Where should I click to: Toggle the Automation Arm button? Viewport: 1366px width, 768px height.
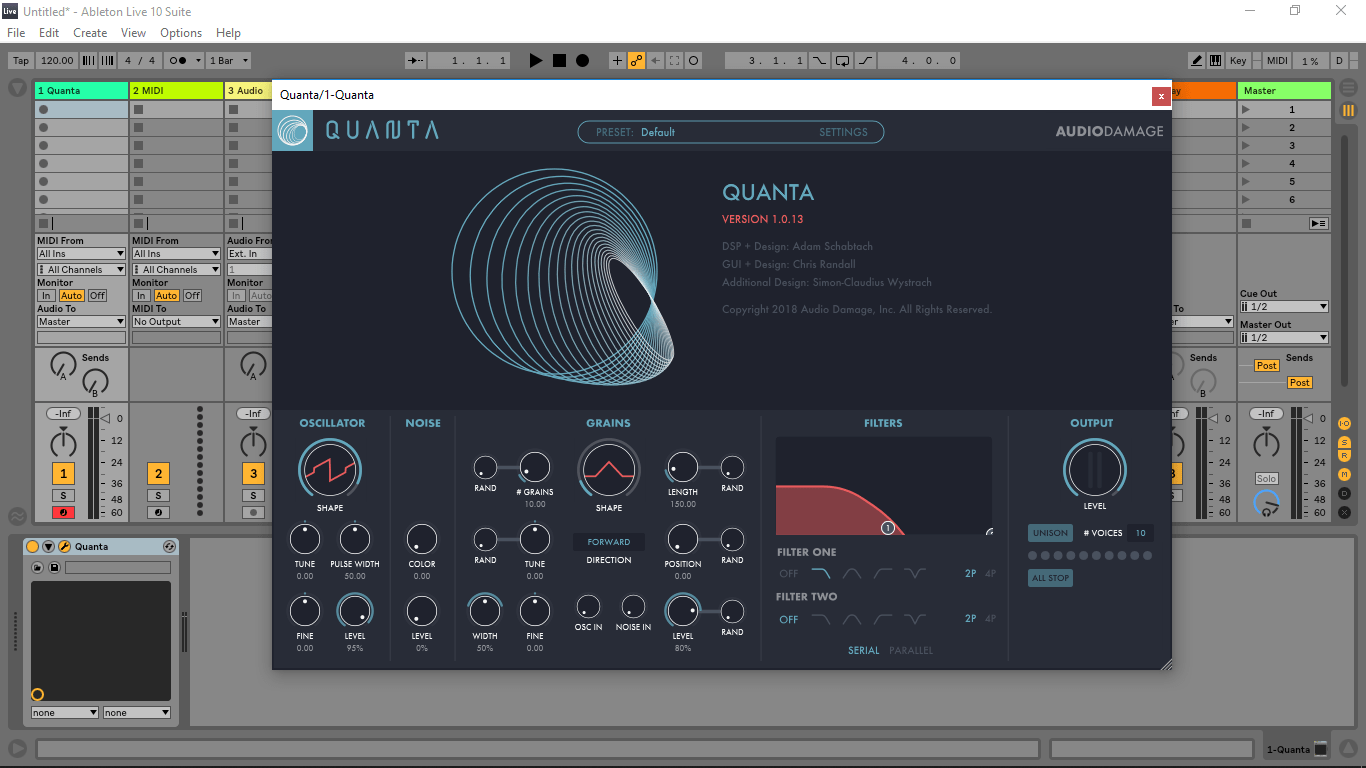click(636, 61)
